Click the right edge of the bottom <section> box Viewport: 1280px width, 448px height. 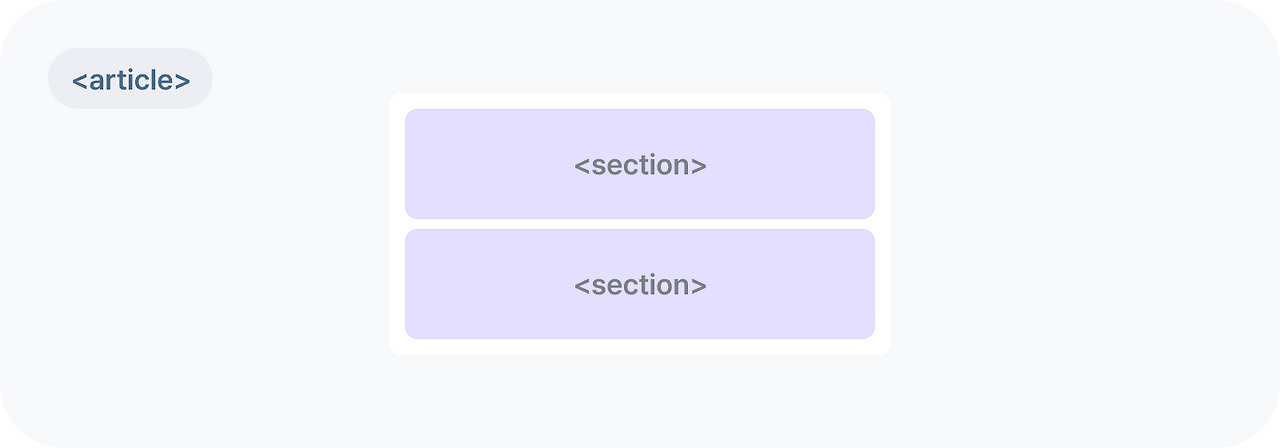pos(874,284)
